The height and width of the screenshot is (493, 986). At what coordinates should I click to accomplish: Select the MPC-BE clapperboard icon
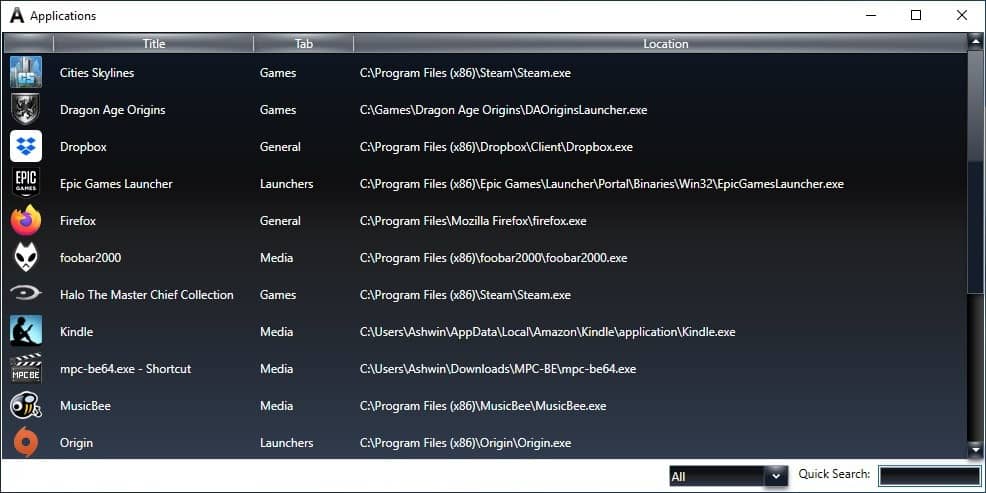point(26,368)
